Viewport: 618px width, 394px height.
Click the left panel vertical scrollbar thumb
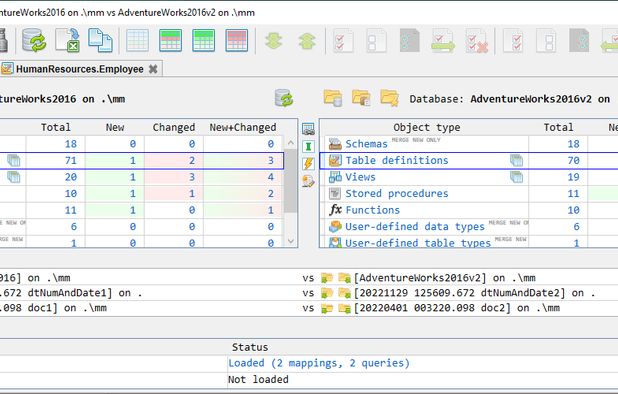tap(291, 180)
